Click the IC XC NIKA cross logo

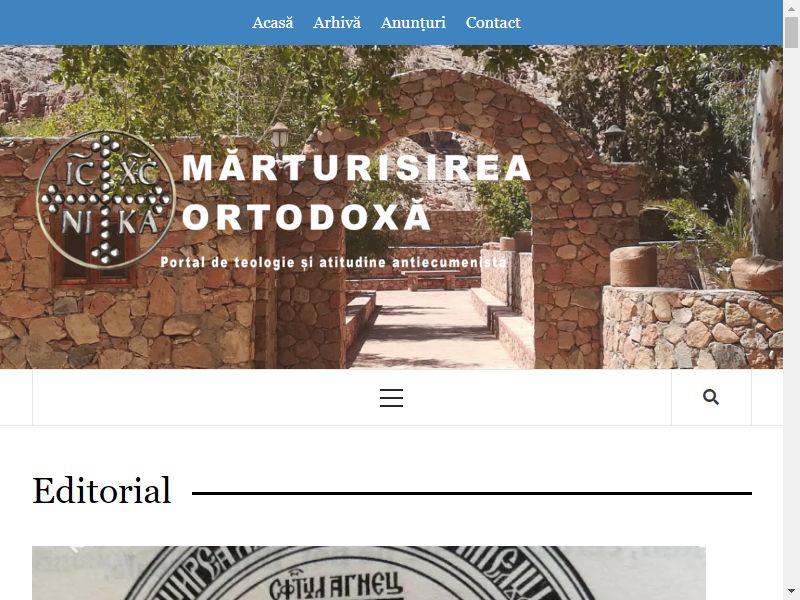coord(106,199)
